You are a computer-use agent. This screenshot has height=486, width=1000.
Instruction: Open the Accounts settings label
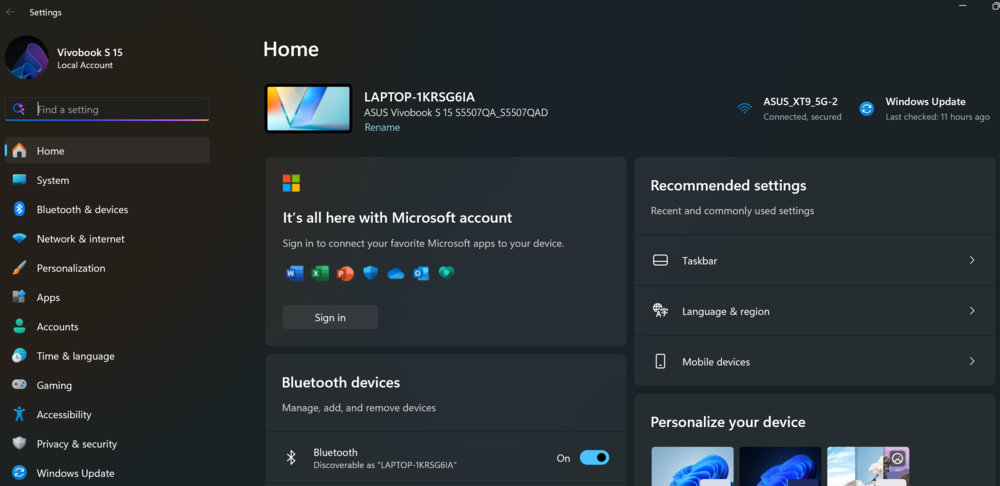[57, 327]
